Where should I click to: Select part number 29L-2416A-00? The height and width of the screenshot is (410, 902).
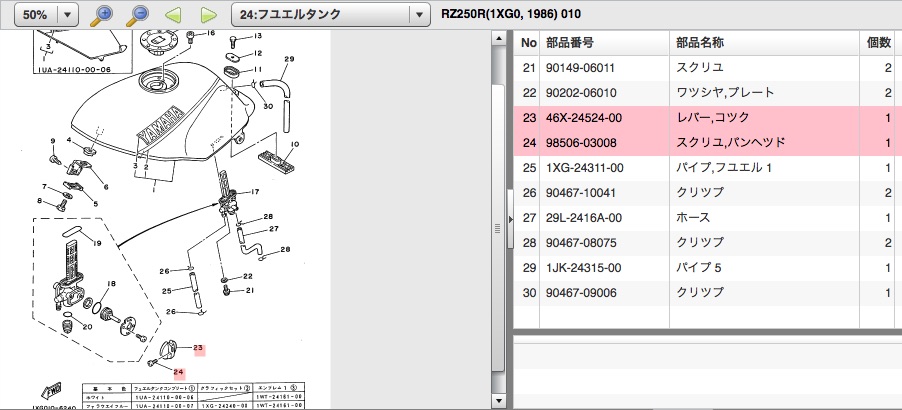(x=583, y=218)
